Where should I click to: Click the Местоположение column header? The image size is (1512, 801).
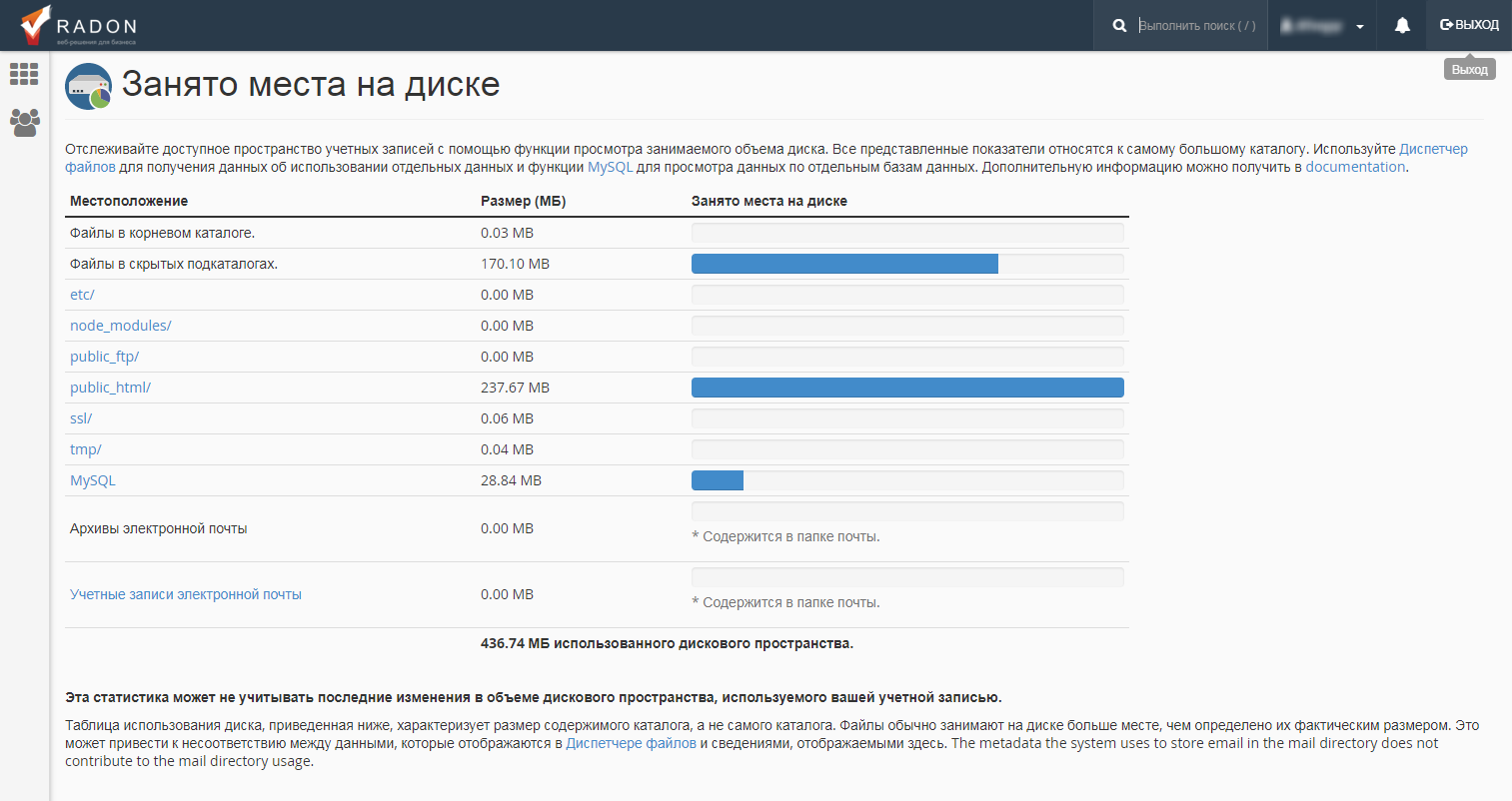(x=129, y=201)
